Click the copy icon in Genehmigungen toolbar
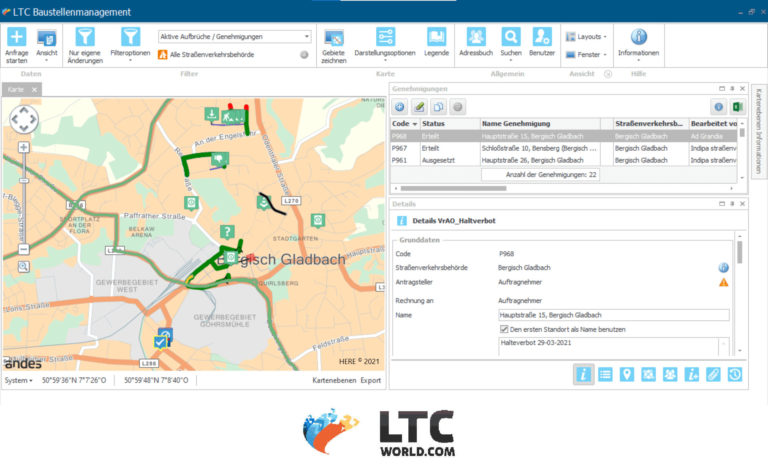The width and height of the screenshot is (768, 472). (438, 107)
